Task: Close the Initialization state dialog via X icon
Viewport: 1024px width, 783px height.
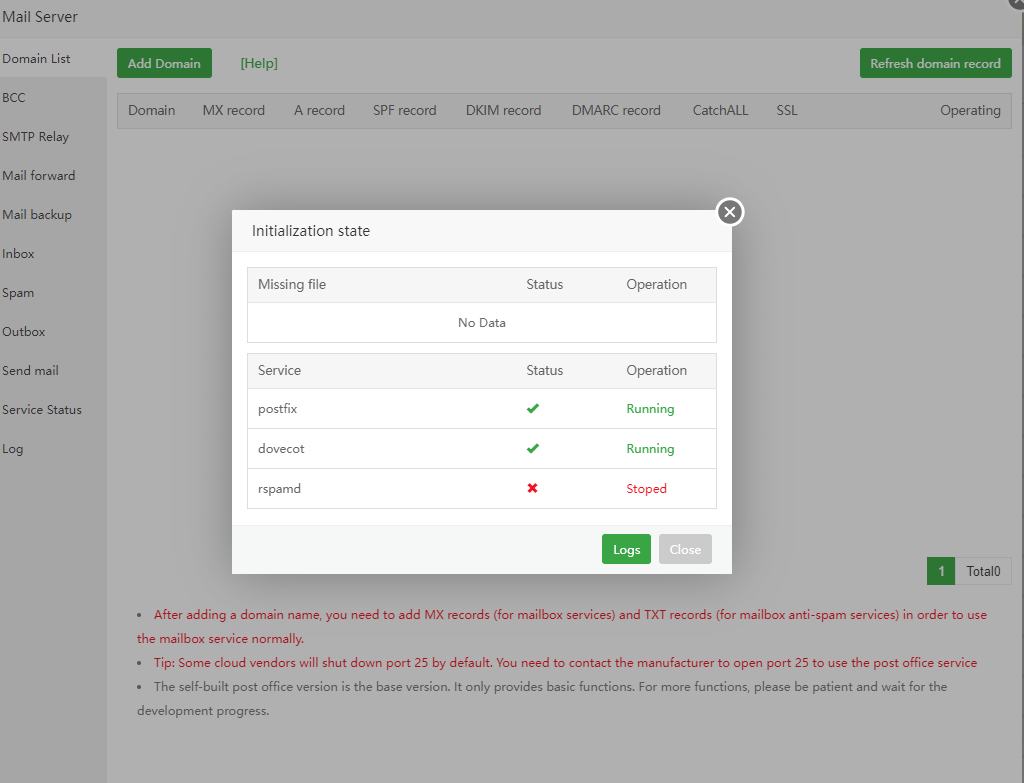Action: pyautogui.click(x=730, y=212)
